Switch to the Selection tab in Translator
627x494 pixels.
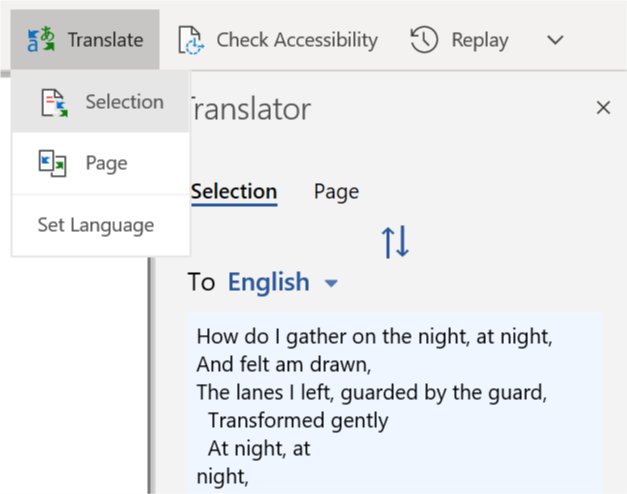click(234, 192)
